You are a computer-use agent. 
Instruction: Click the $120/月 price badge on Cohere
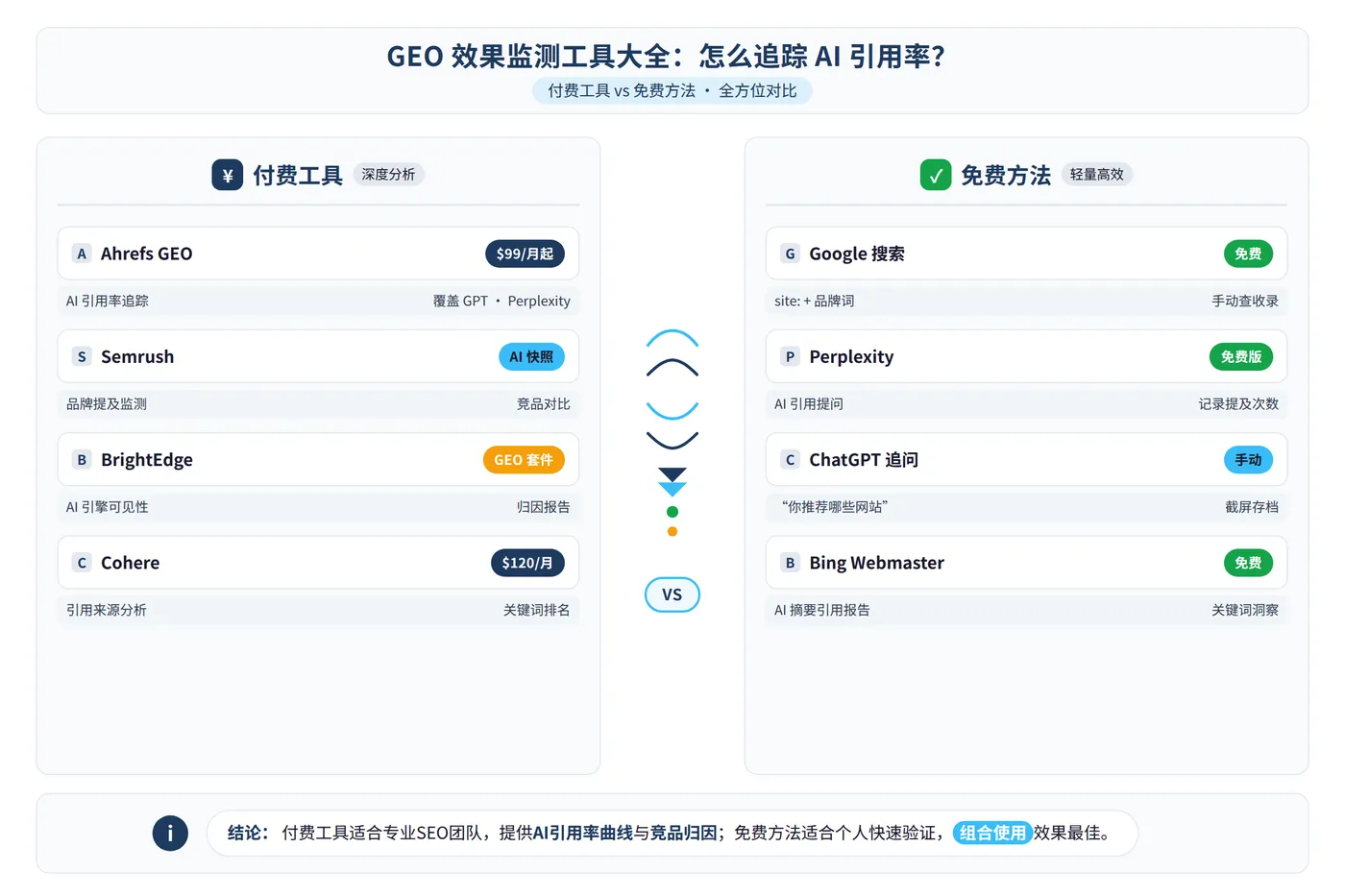pos(527,563)
